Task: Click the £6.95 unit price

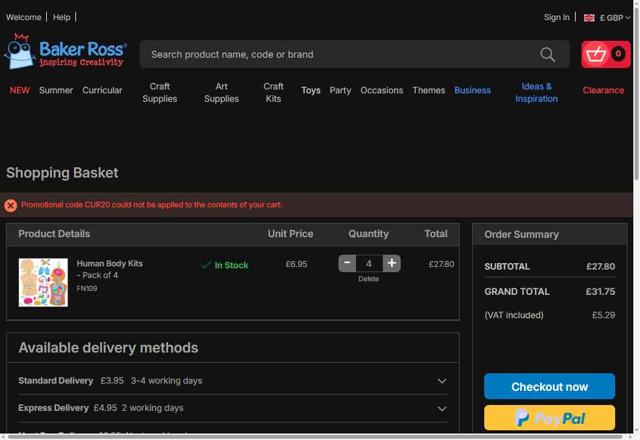Action: (x=296, y=264)
